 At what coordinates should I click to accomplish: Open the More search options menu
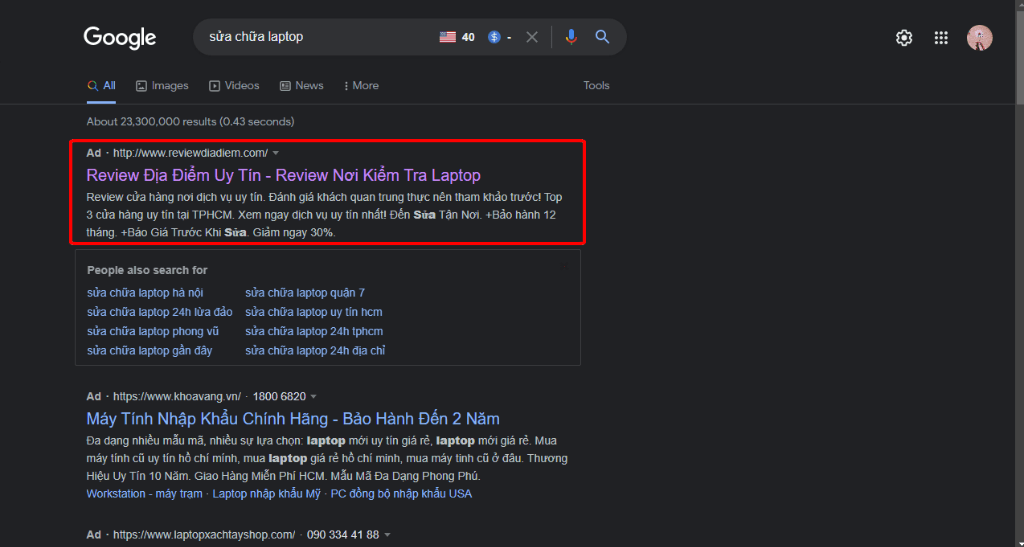pyautogui.click(x=361, y=86)
